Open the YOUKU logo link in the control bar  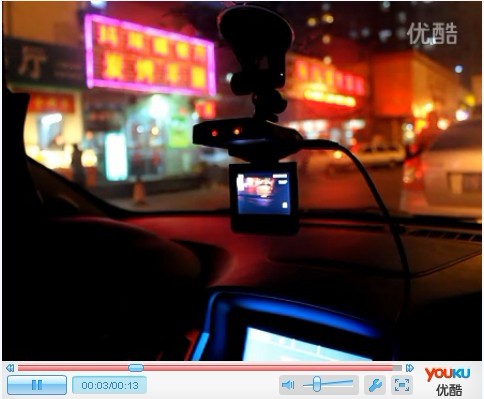click(x=448, y=374)
